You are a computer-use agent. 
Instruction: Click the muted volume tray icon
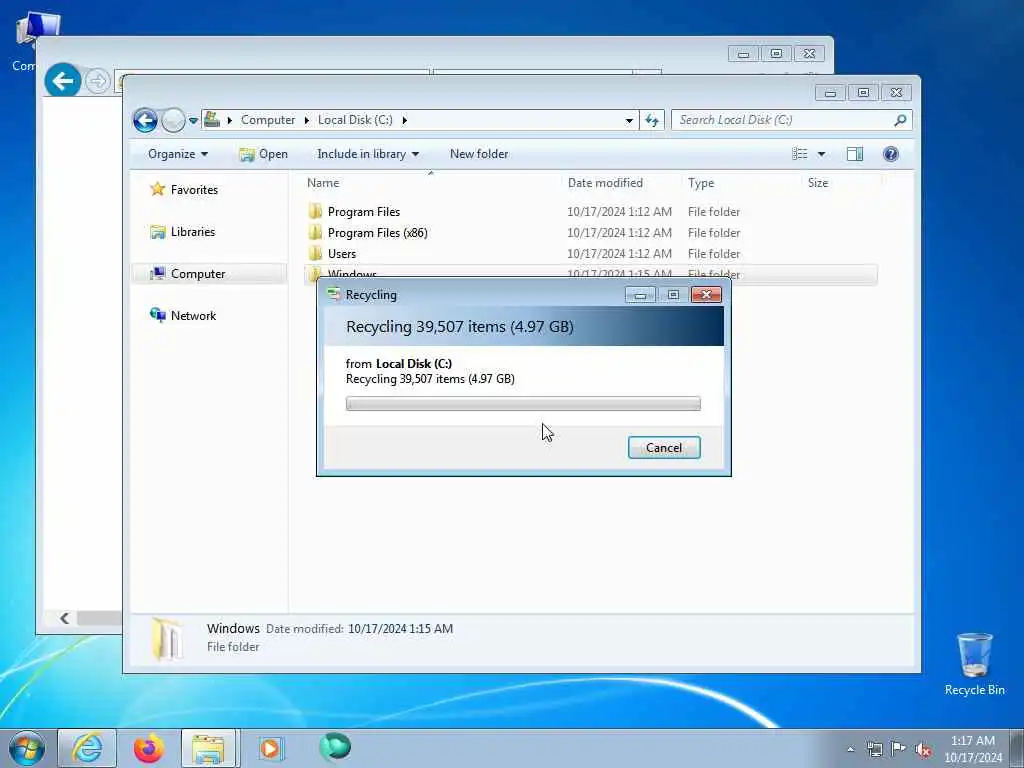pyautogui.click(x=923, y=750)
